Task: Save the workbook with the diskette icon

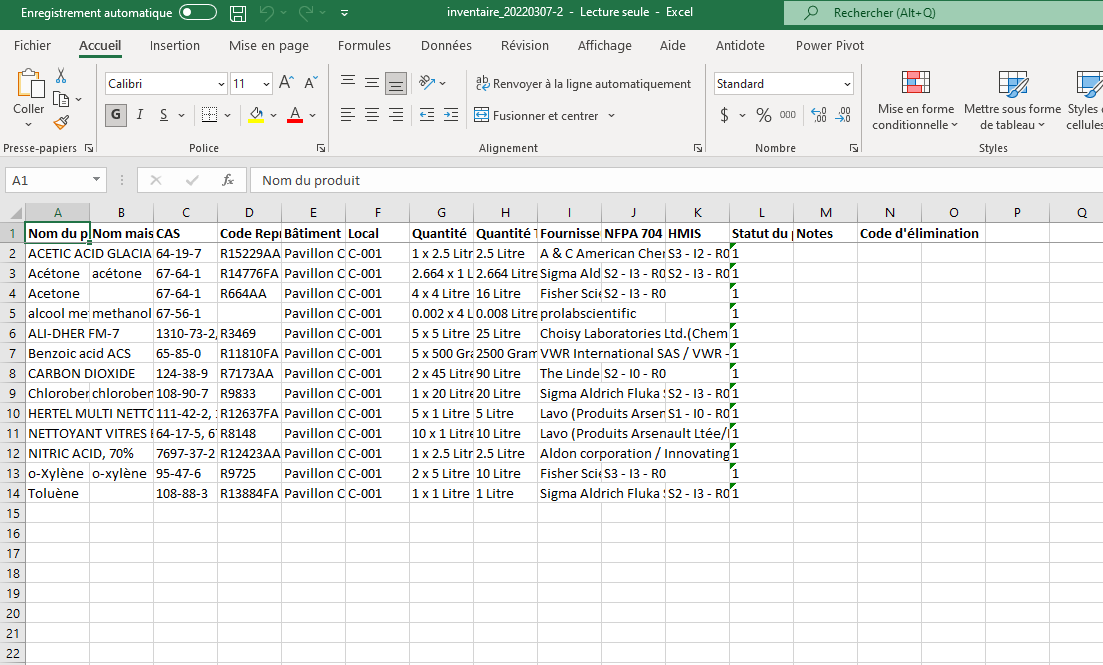Action: [238, 13]
